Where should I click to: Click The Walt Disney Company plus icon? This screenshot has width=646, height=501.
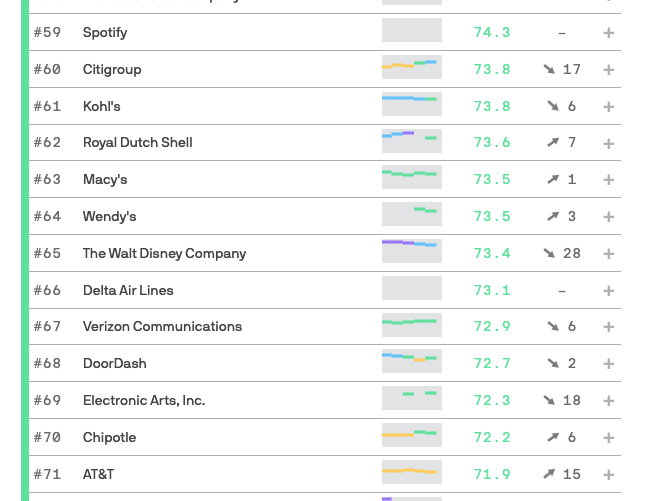click(x=608, y=254)
